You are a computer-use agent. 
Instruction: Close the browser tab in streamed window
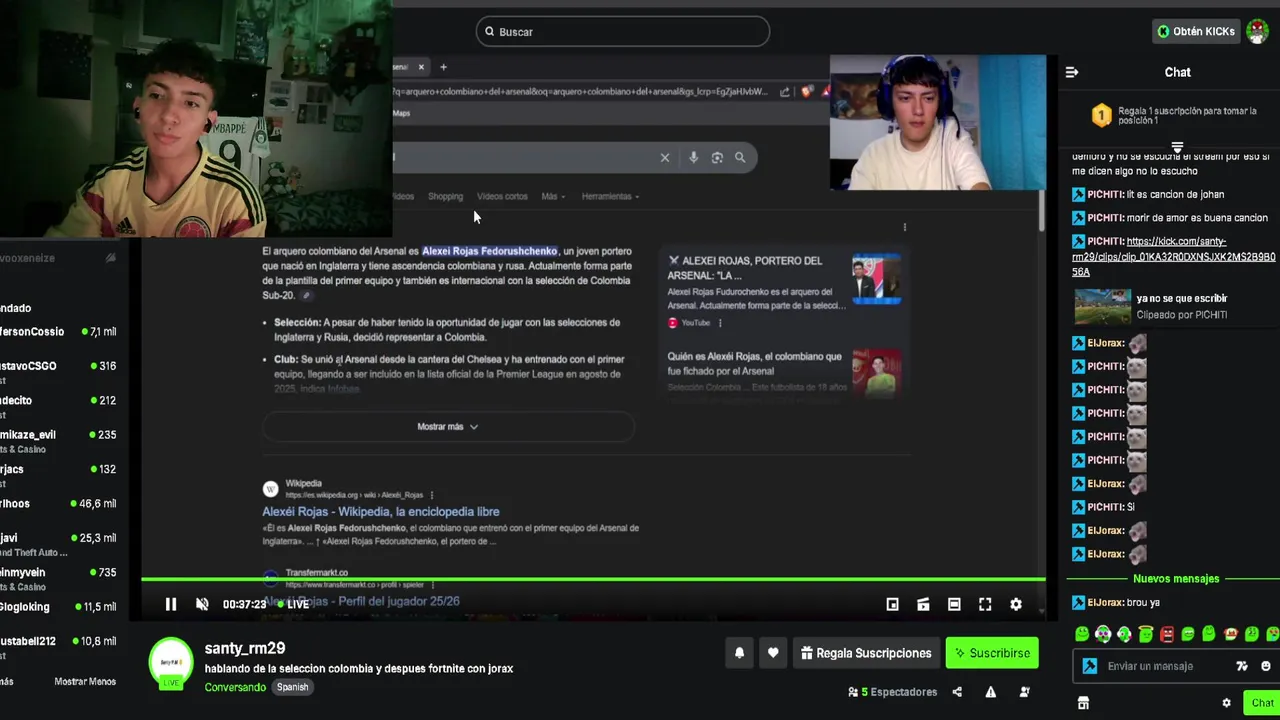coord(421,67)
